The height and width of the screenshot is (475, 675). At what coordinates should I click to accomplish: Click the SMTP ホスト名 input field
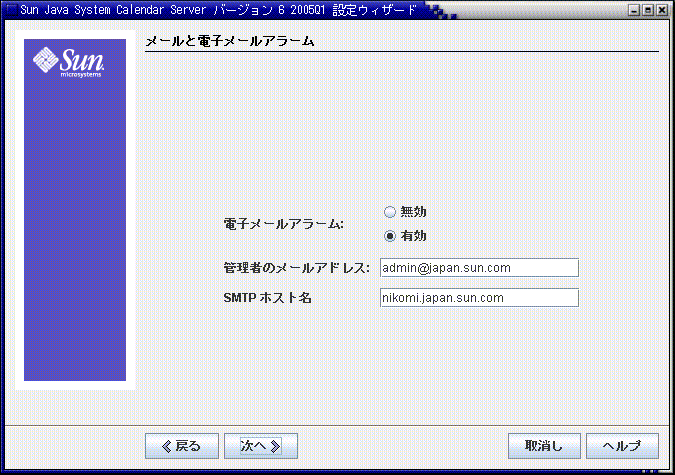click(479, 298)
